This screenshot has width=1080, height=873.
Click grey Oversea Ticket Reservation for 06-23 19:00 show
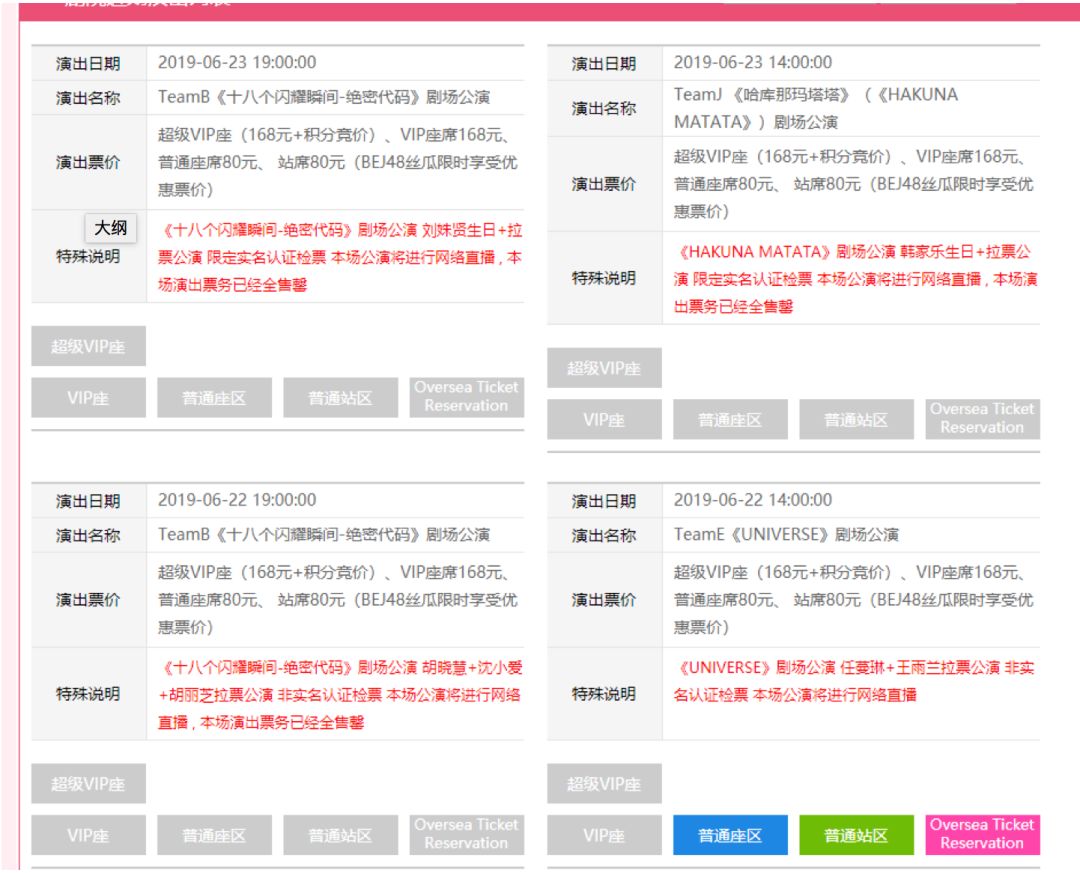pos(466,397)
